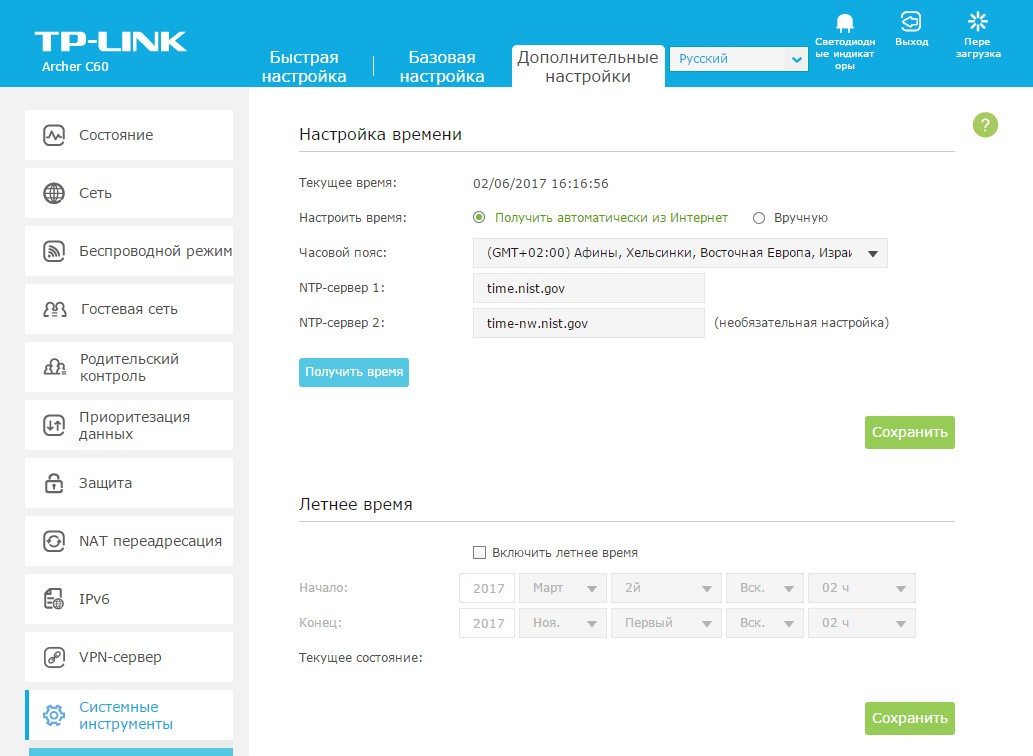Open the Защита security lock item
This screenshot has height=756, width=1033.
point(129,483)
